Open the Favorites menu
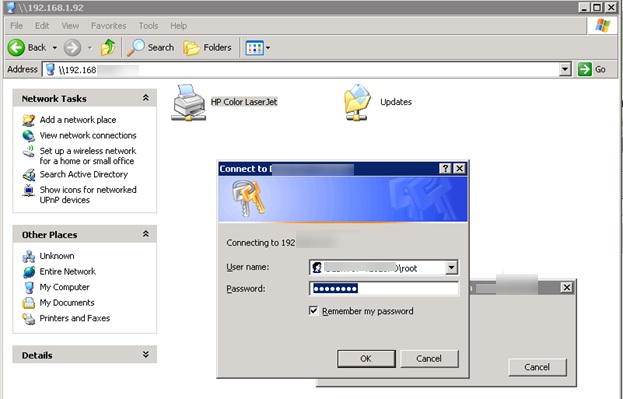Image resolution: width=623 pixels, height=399 pixels. click(108, 26)
